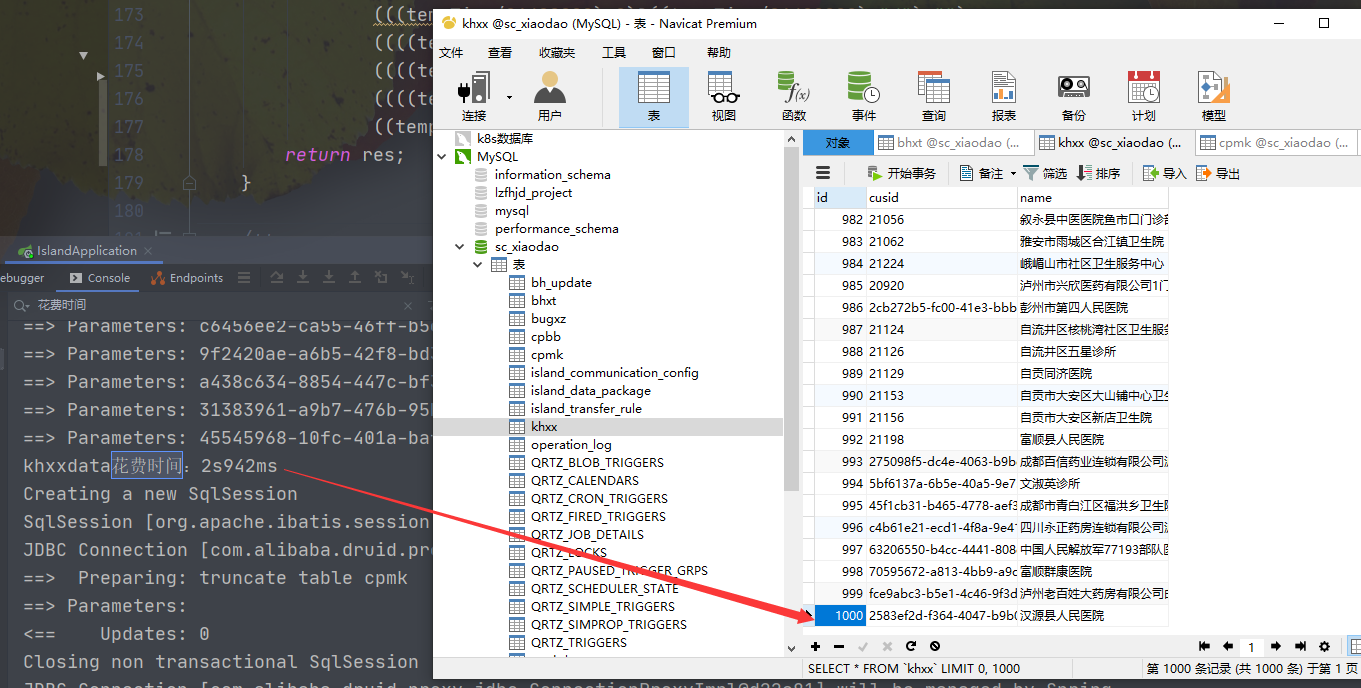Open the paging settings gear icon

tap(1325, 647)
